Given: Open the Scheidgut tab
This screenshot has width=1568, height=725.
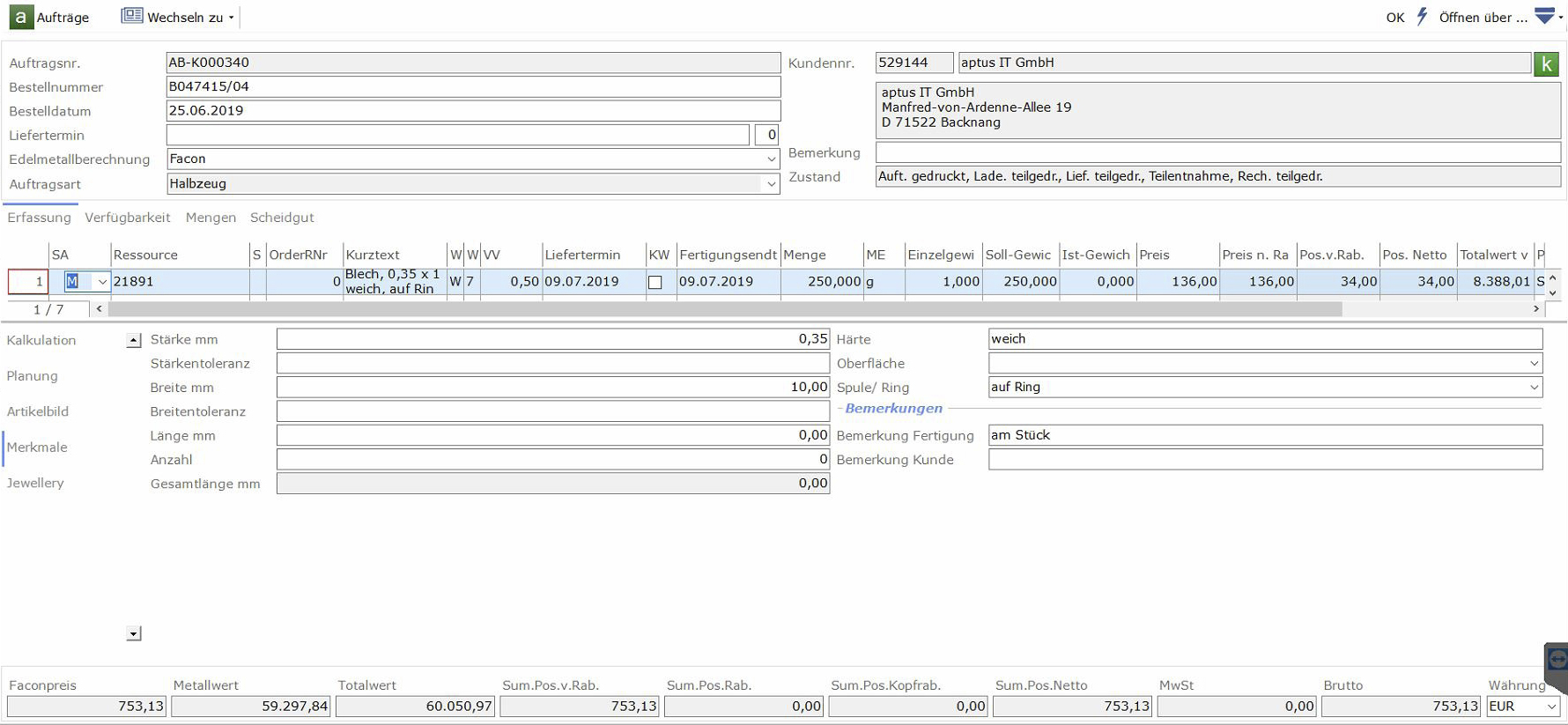Looking at the screenshot, I should 282,218.
